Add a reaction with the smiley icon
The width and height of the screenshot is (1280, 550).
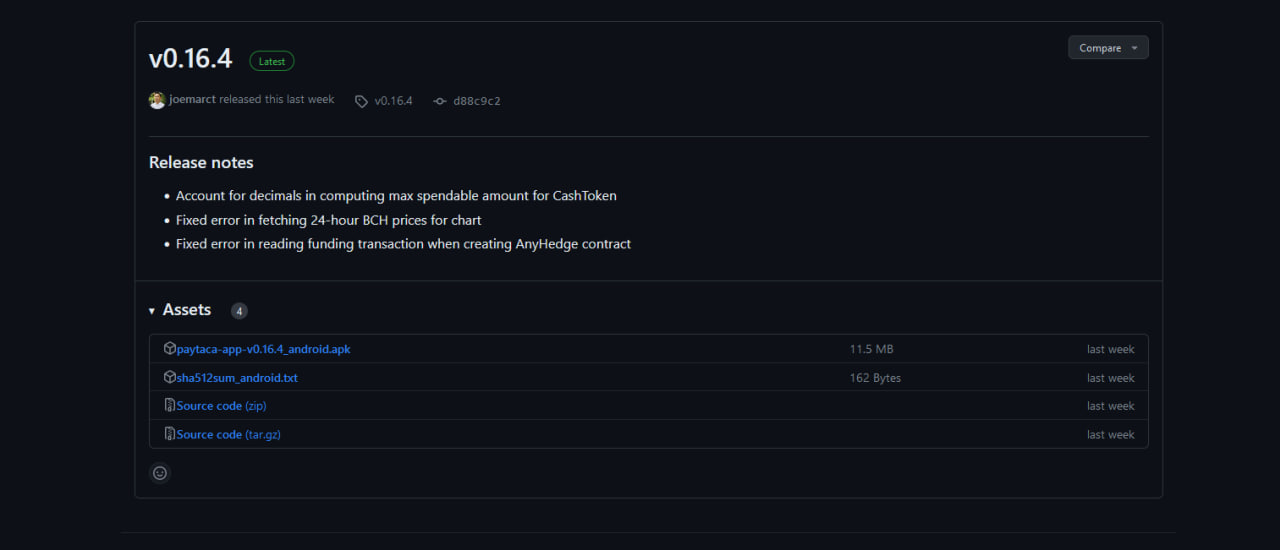(160, 473)
